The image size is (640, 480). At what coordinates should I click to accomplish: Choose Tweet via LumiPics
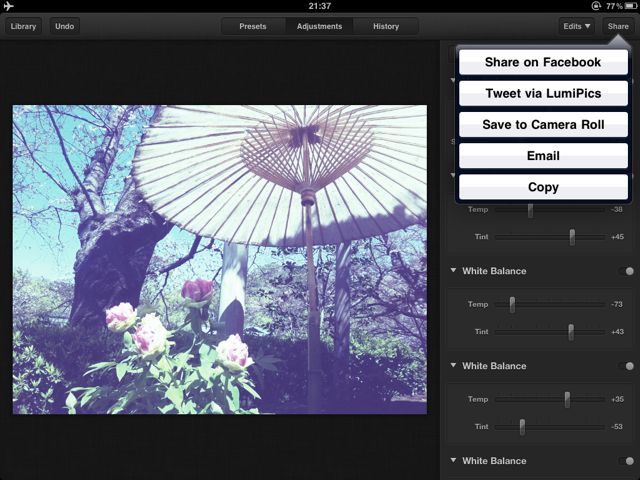pos(543,93)
